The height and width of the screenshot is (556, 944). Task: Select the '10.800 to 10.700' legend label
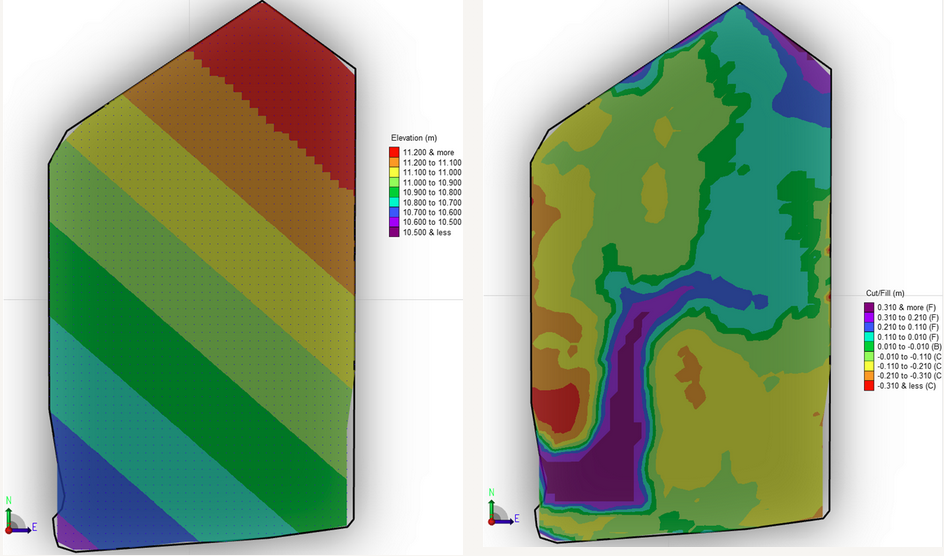click(x=432, y=203)
